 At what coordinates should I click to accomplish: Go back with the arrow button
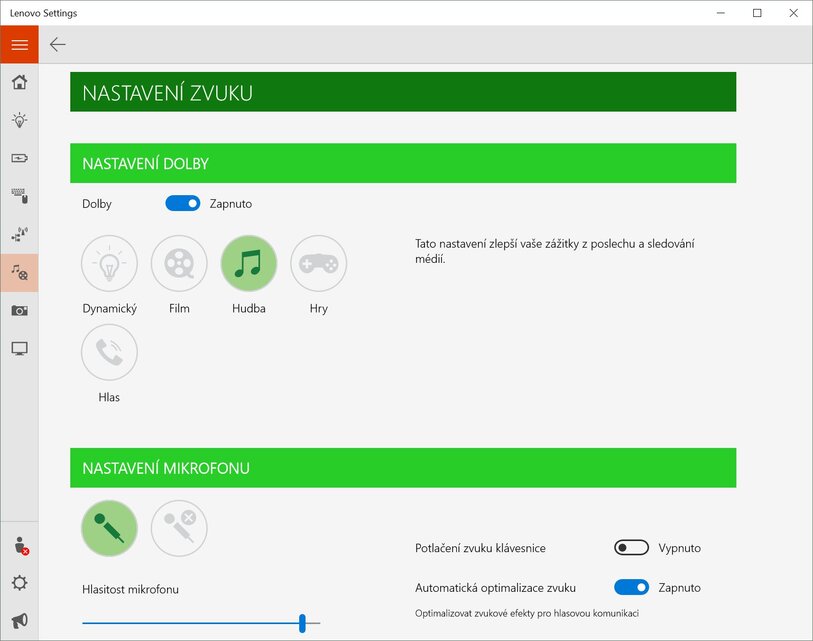tap(58, 44)
